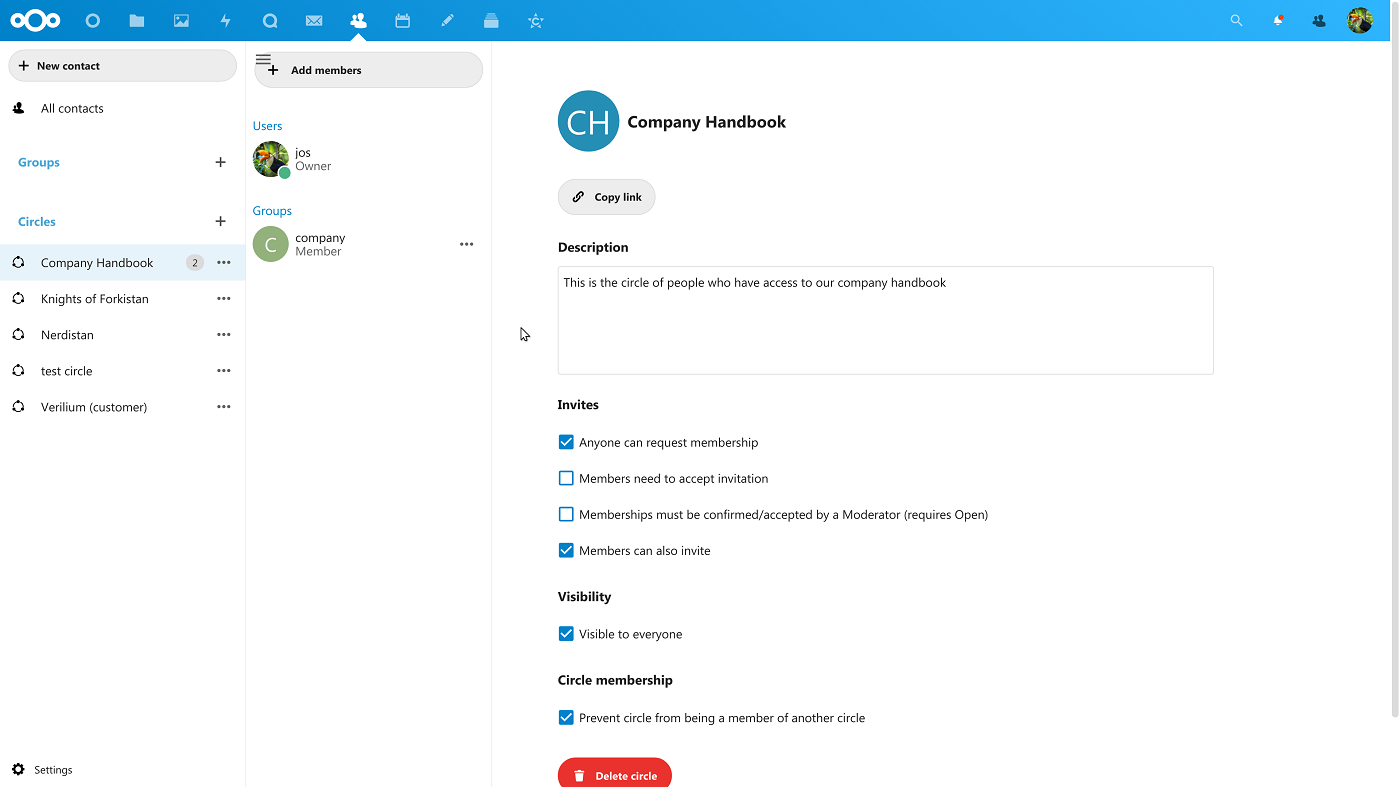Screen dimensions: 1400x787
Task: Open the Dashboard
Action: pos(92,20)
